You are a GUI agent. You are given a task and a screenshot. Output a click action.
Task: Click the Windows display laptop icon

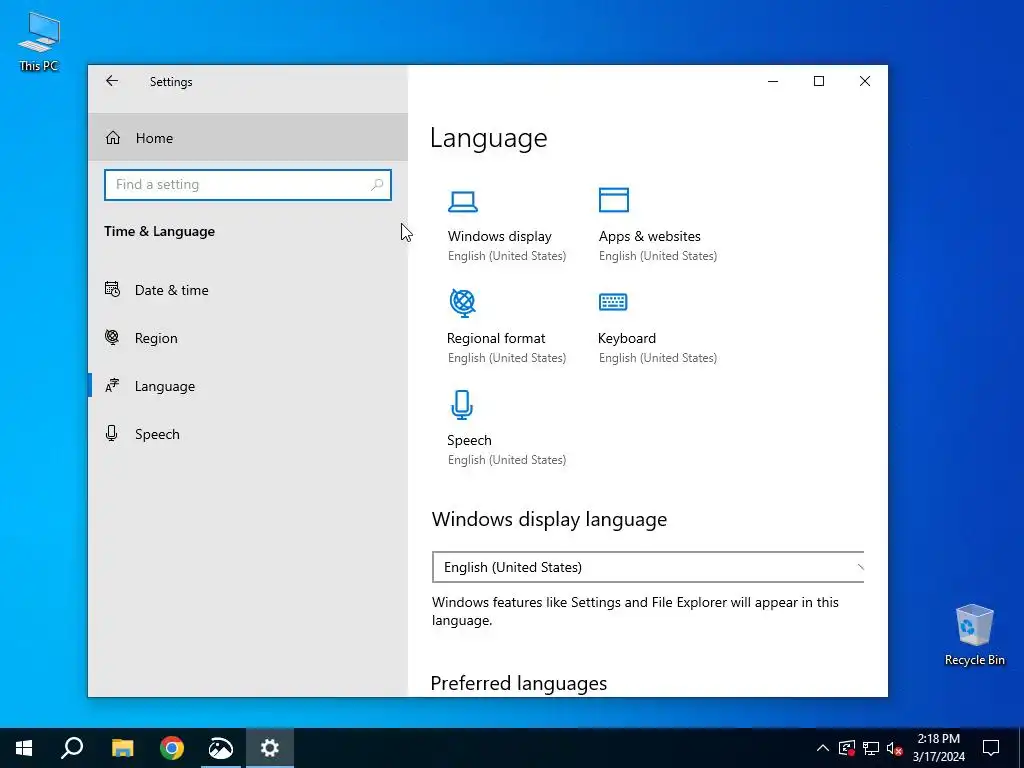463,201
